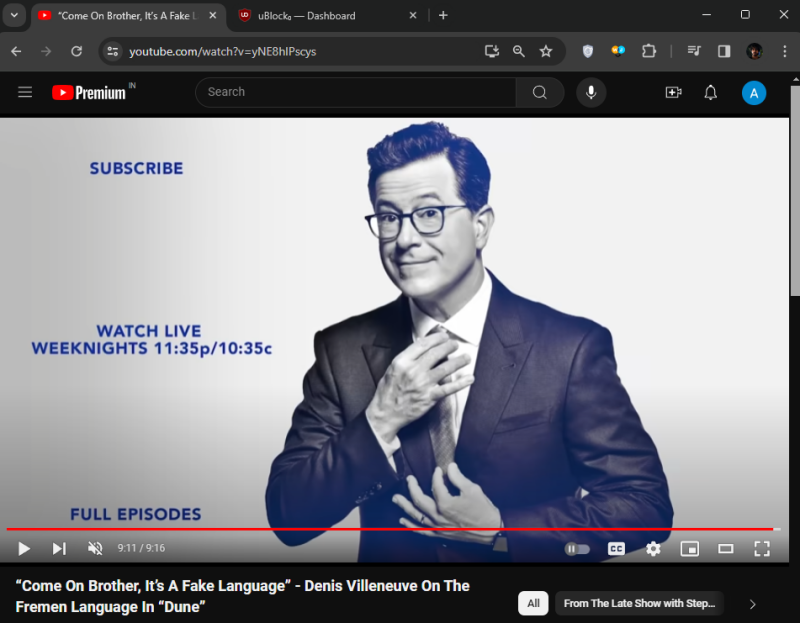Click the video title "Come On Brother"
The height and width of the screenshot is (623, 800).
point(242,596)
